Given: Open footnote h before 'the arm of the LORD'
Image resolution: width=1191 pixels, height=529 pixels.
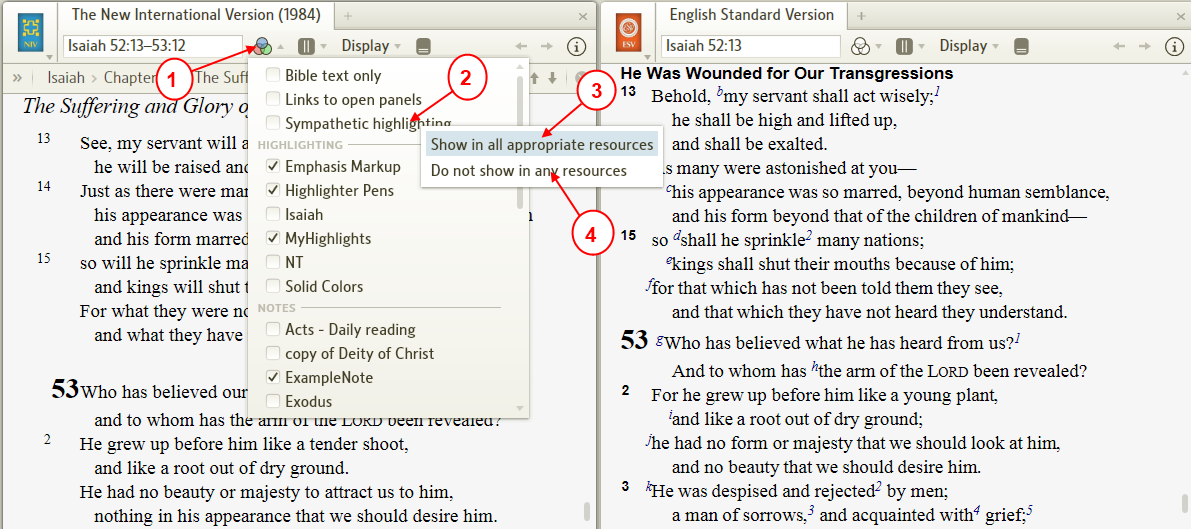Looking at the screenshot, I should tap(815, 368).
